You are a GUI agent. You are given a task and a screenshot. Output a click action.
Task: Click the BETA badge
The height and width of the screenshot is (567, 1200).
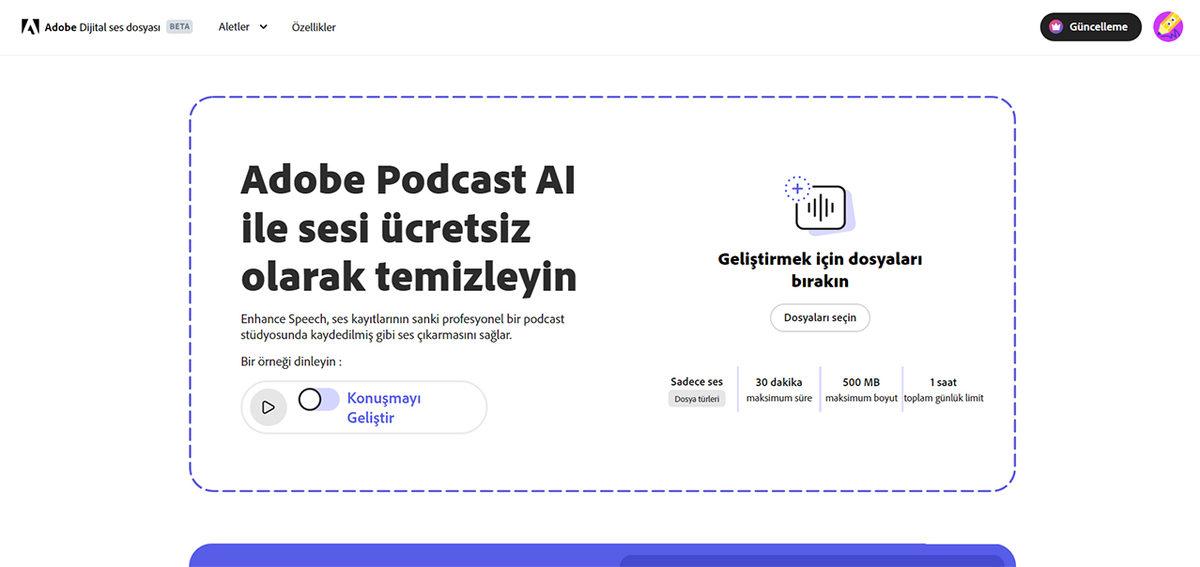pyautogui.click(x=180, y=27)
